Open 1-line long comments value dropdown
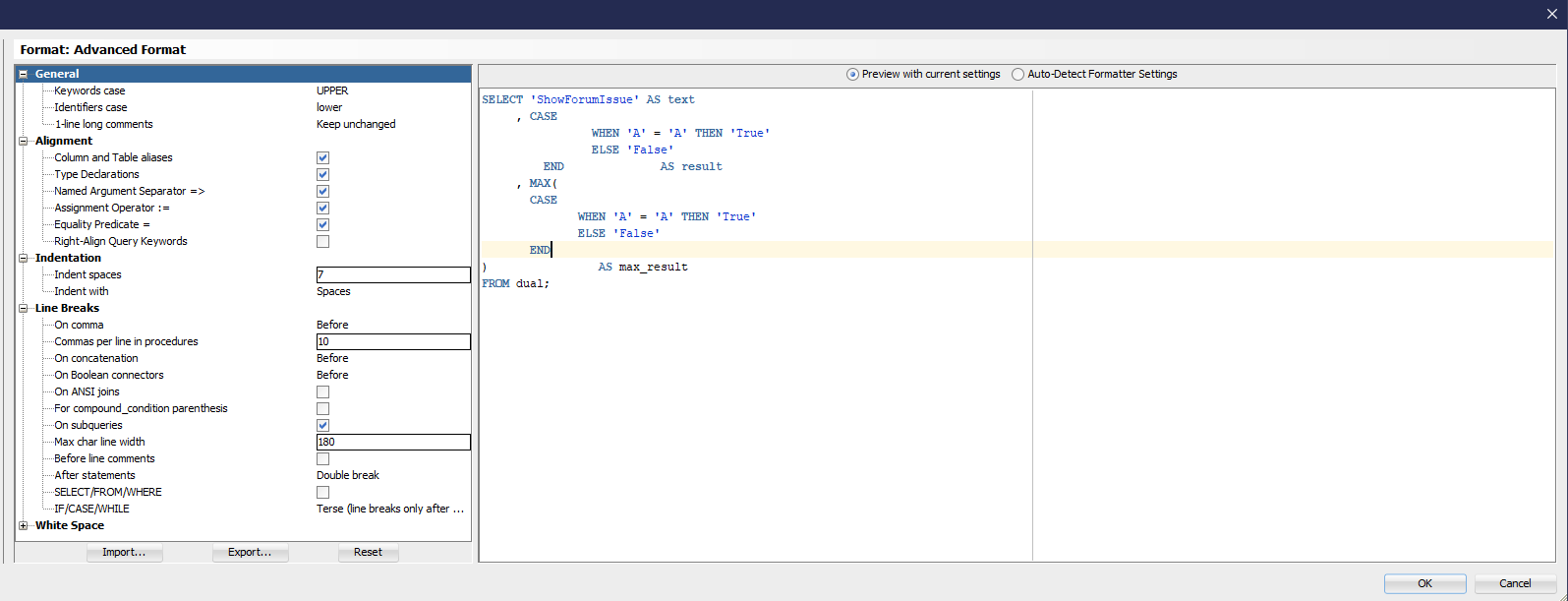The image size is (1568, 601). click(356, 124)
